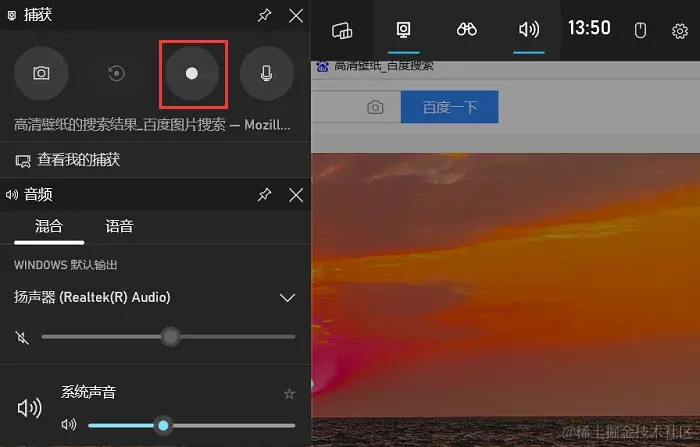Image resolution: width=700 pixels, height=447 pixels.
Task: Start recording with the record button
Action: pyautogui.click(x=192, y=73)
